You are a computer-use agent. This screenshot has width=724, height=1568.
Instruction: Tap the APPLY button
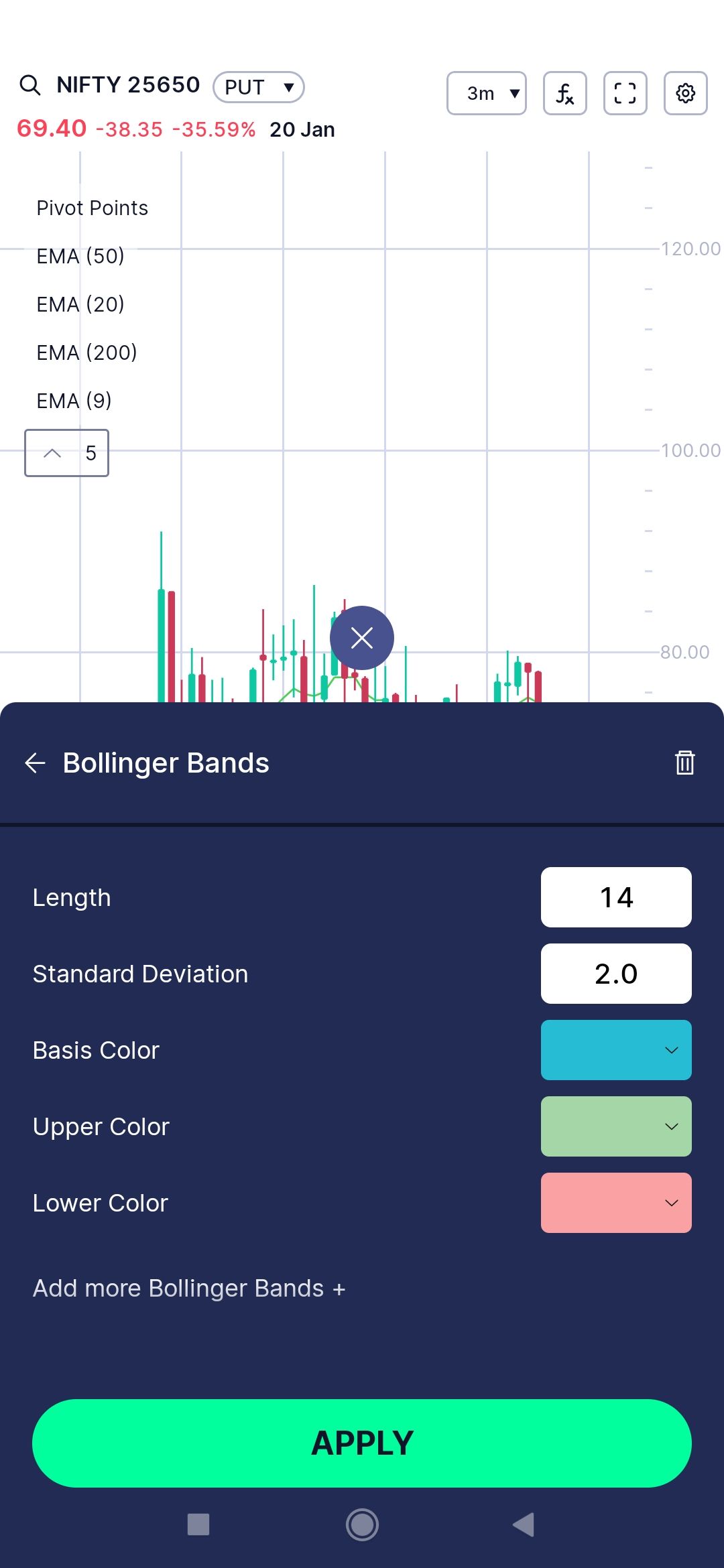click(362, 1443)
